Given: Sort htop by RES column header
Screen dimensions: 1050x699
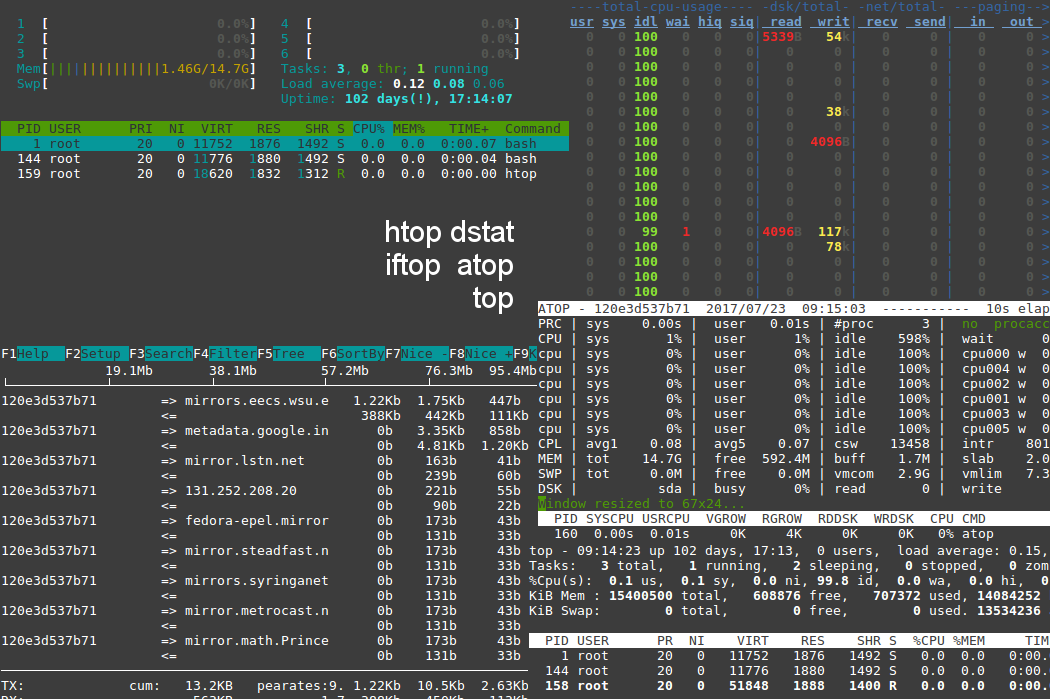Looking at the screenshot, I should 269,129.
